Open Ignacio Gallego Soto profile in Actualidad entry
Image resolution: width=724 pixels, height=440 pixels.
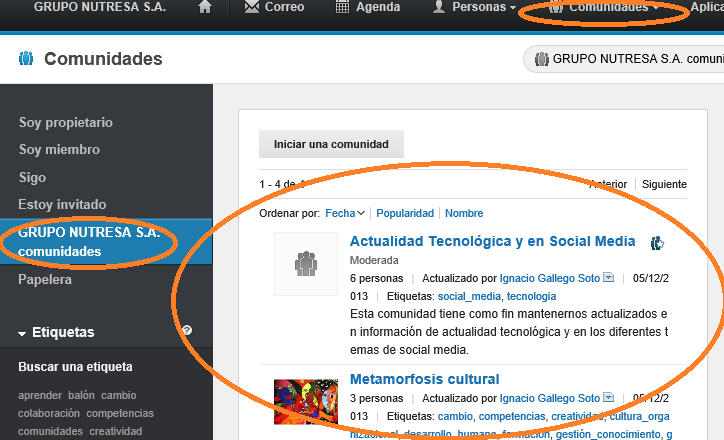549,278
